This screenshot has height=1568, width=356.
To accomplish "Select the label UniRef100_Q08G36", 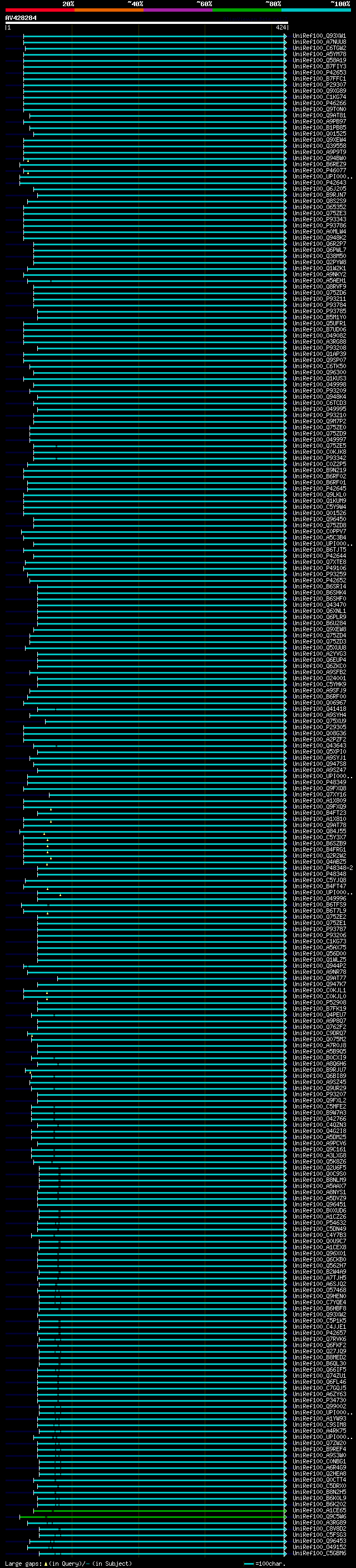I will click(319, 733).
